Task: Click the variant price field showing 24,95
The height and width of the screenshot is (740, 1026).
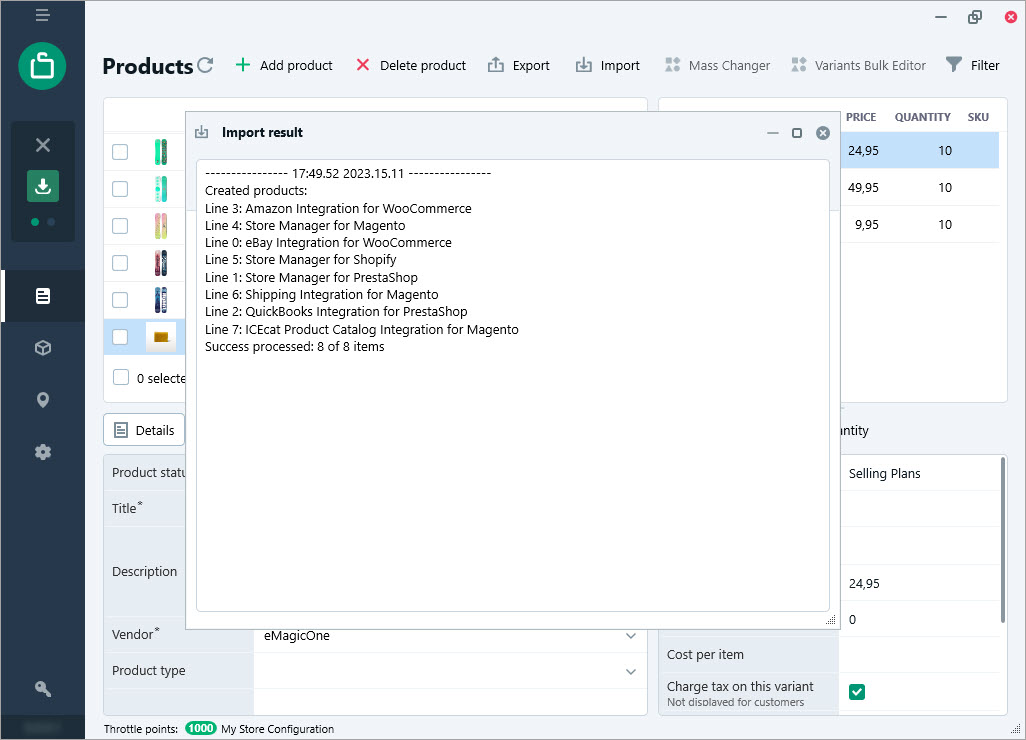Action: pyautogui.click(x=919, y=584)
